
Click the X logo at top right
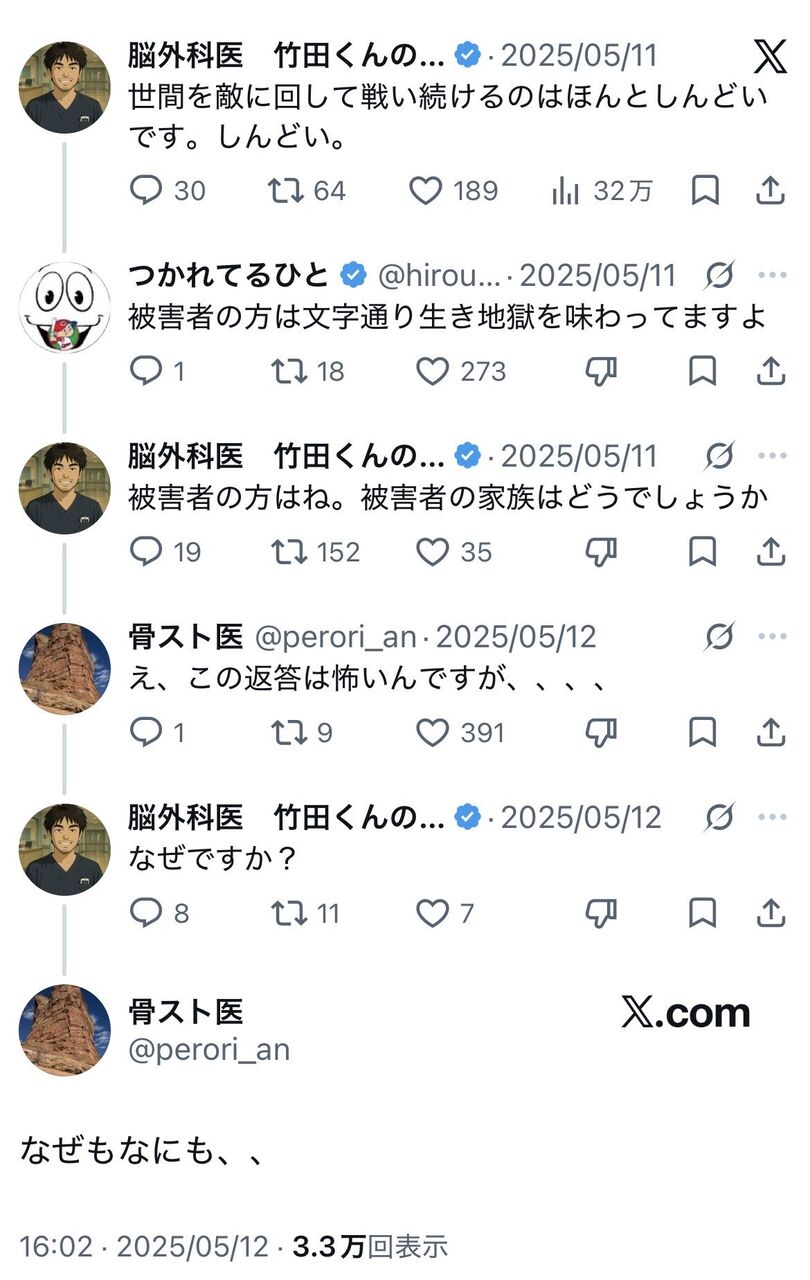click(769, 56)
